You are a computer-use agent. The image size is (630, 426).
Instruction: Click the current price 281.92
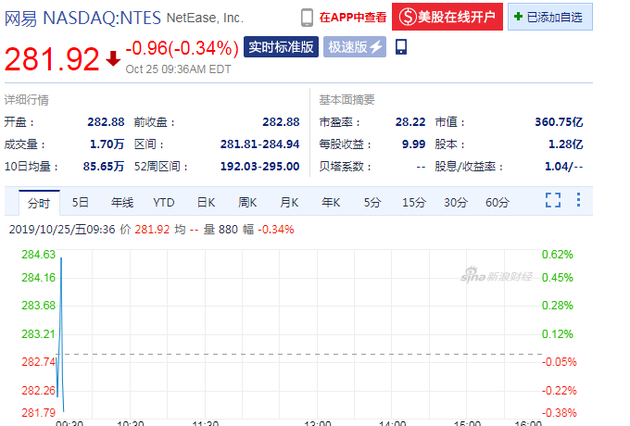[x=52, y=59]
